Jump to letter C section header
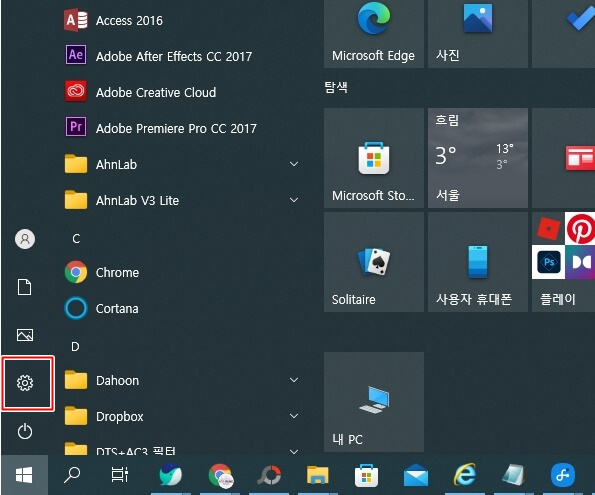 pyautogui.click(x=76, y=238)
